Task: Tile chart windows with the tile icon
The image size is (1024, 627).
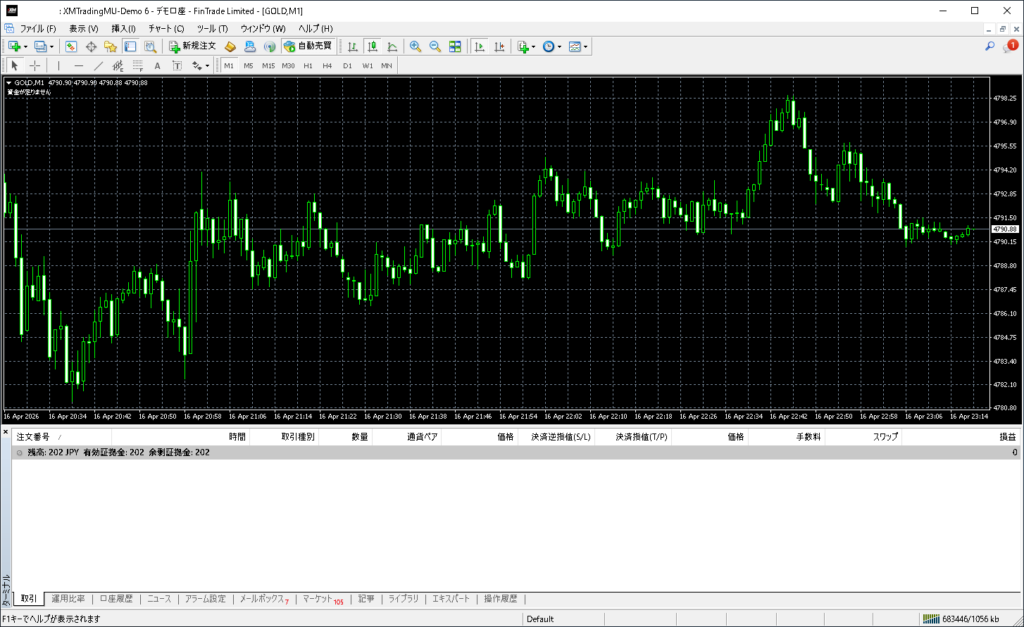Action: [x=455, y=46]
